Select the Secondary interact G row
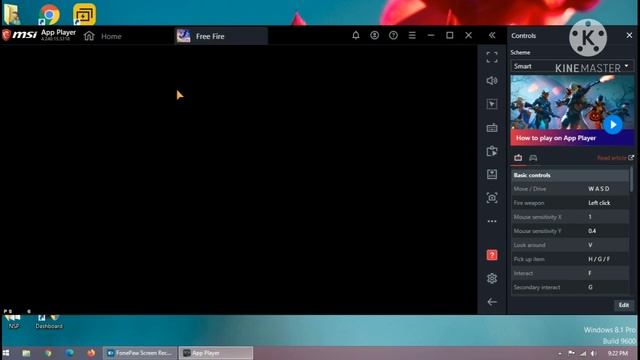The width and height of the screenshot is (640, 360). 570,287
